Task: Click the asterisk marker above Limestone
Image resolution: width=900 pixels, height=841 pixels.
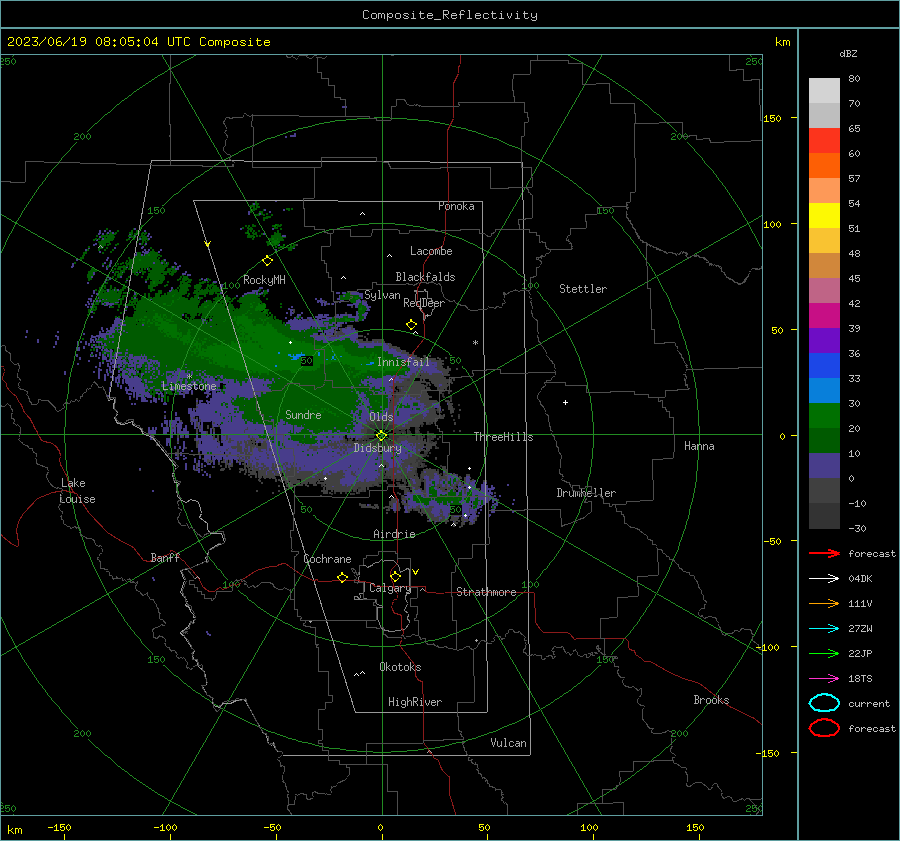Action: [189, 377]
